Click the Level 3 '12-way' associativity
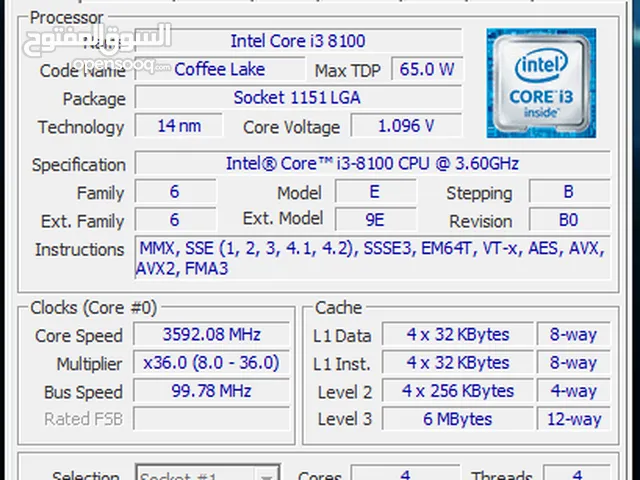The width and height of the screenshot is (640, 480). [574, 418]
